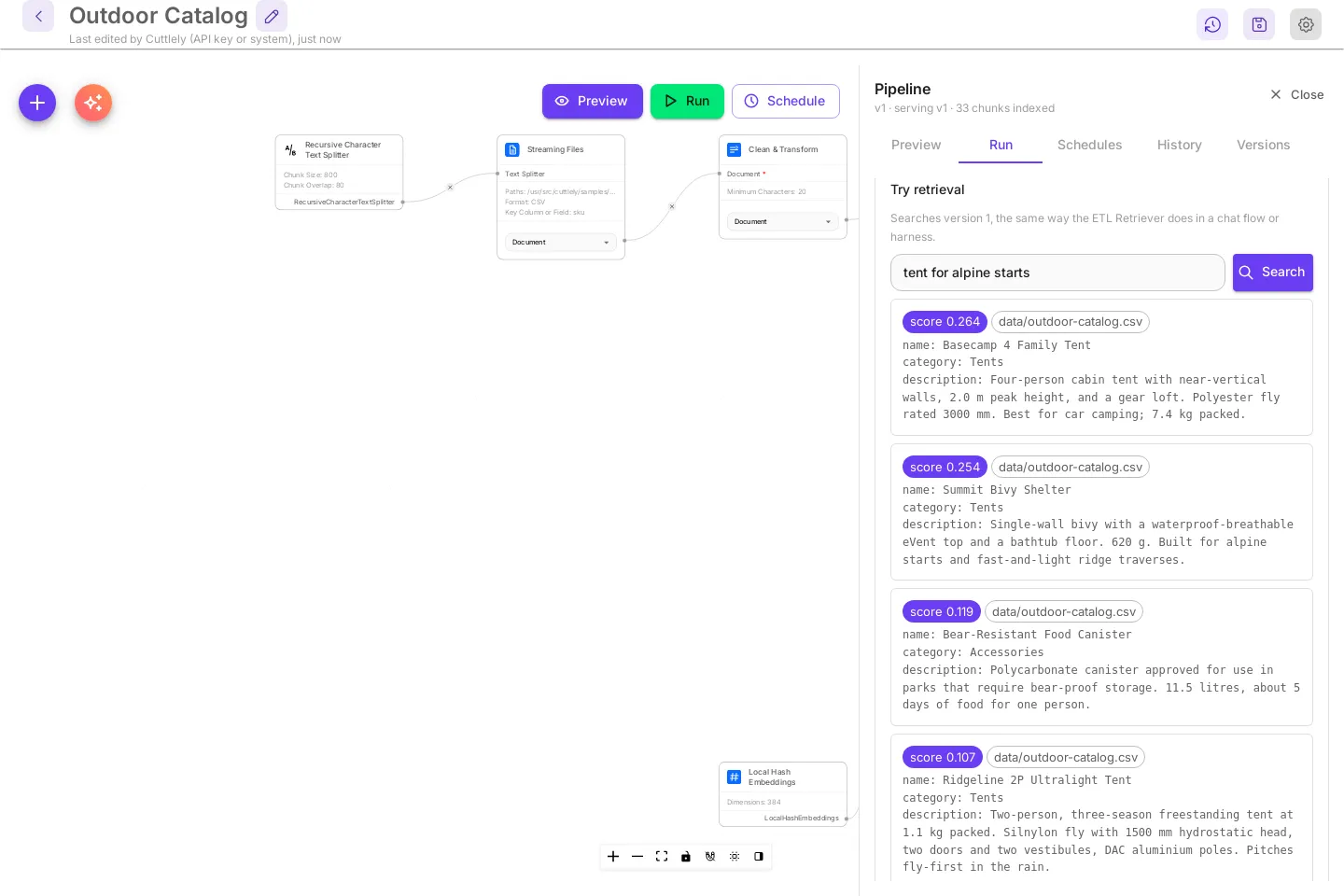Zoom out the canvas with minus control
1344x896 pixels.
[x=637, y=856]
